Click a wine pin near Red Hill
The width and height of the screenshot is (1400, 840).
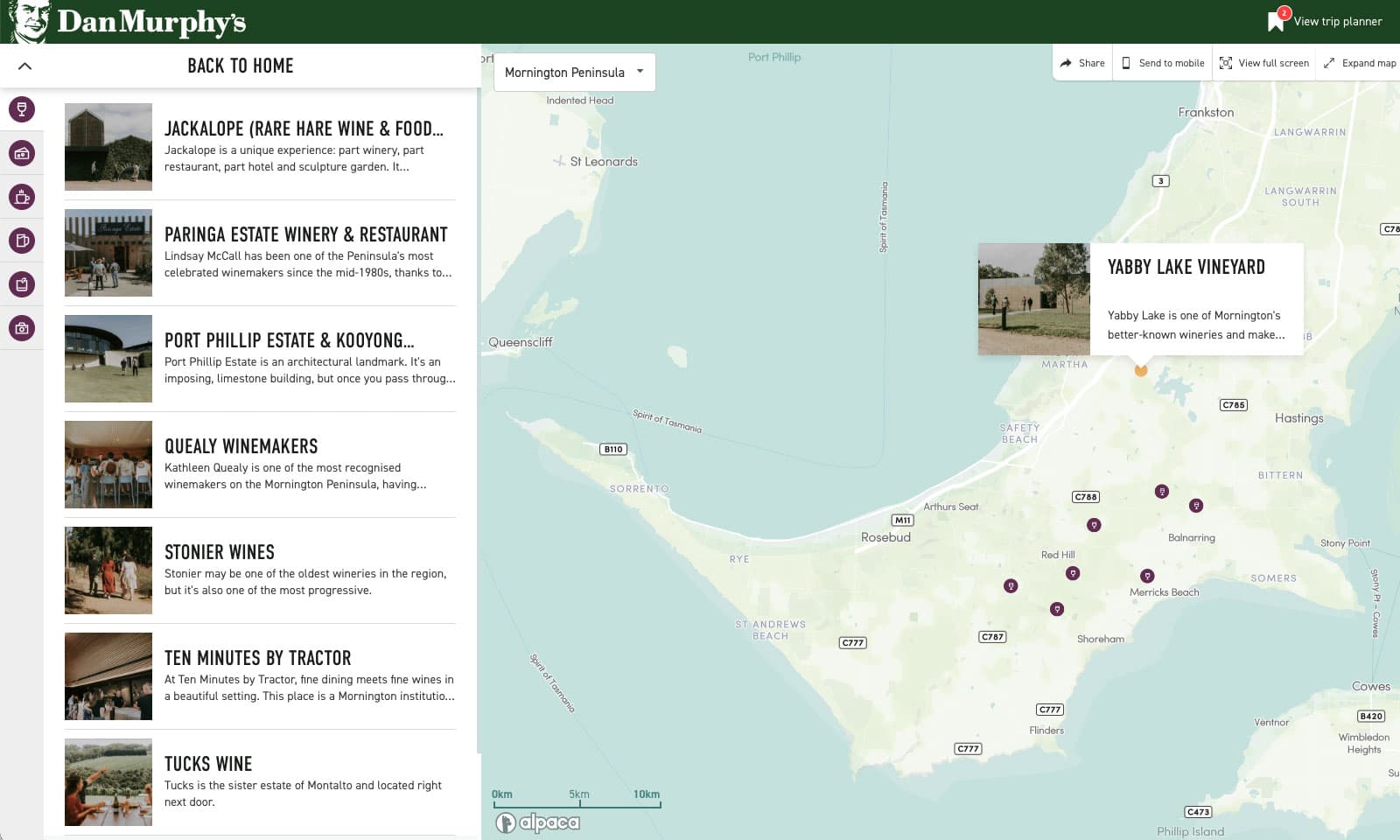tap(1073, 573)
